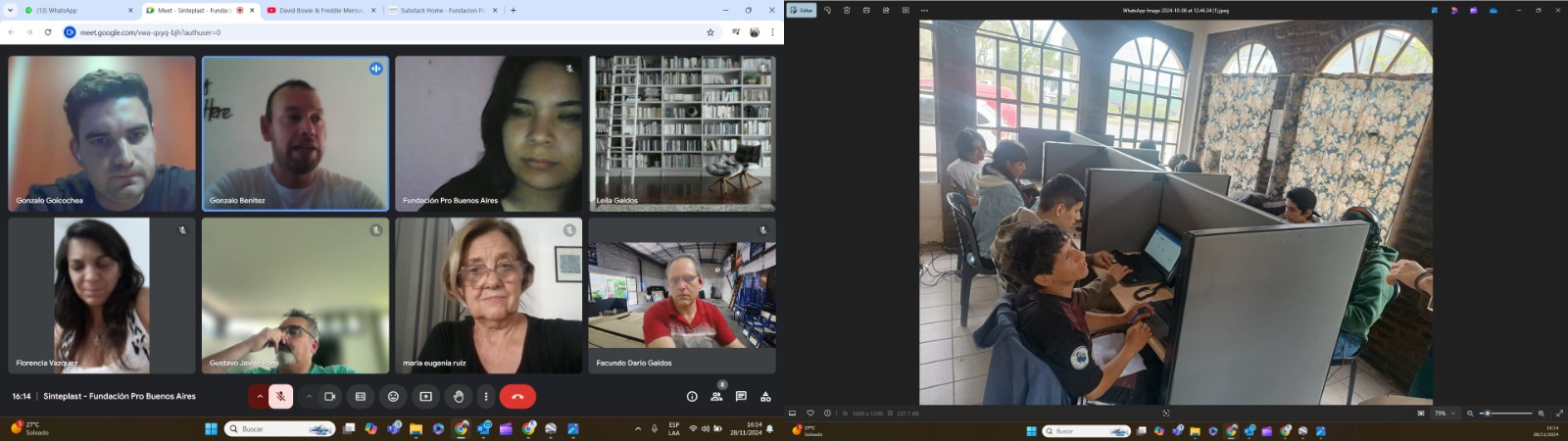The image size is (1568, 441).
Task: Open the meeting details info icon
Action: click(692, 397)
